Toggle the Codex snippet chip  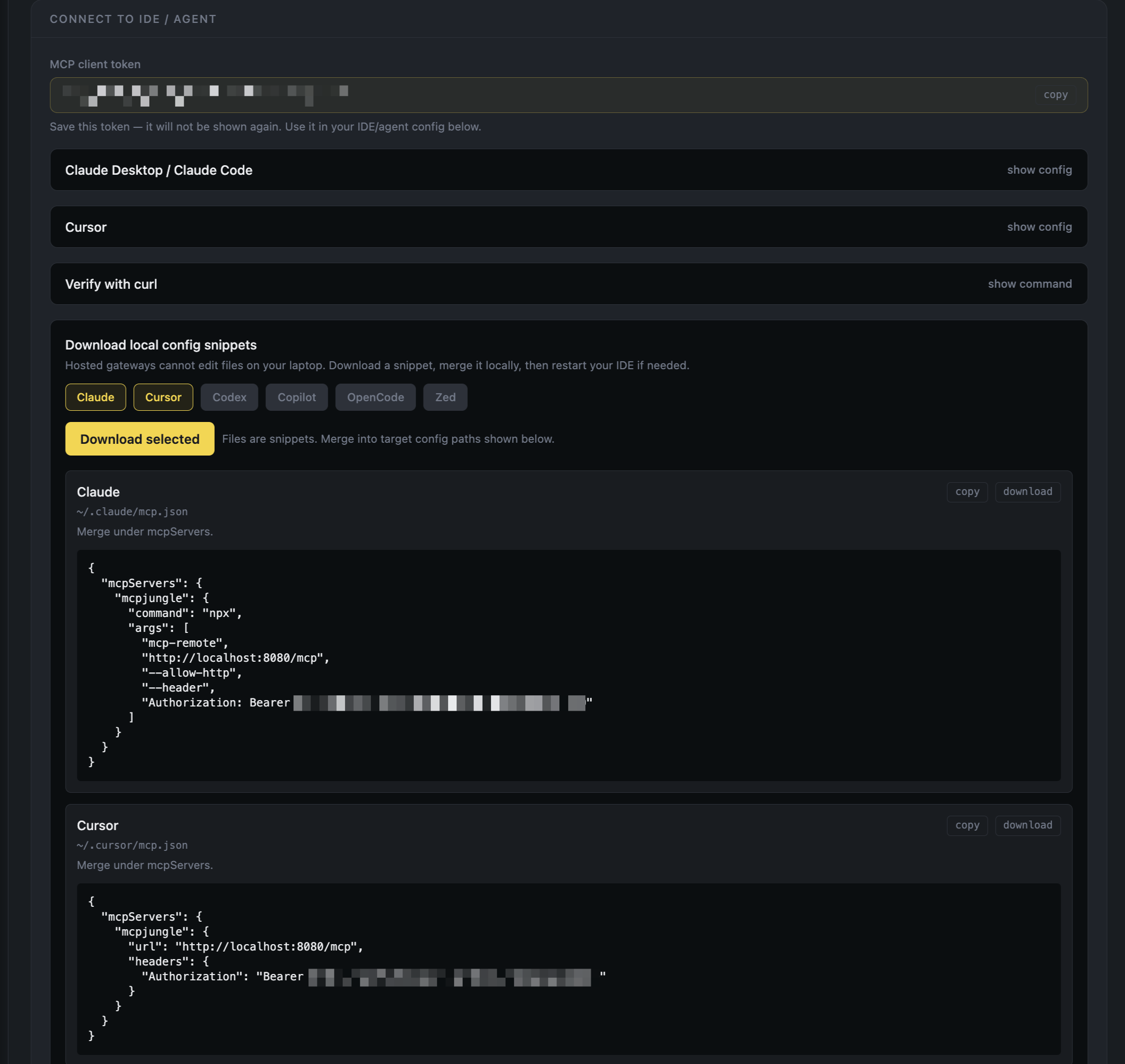point(229,397)
